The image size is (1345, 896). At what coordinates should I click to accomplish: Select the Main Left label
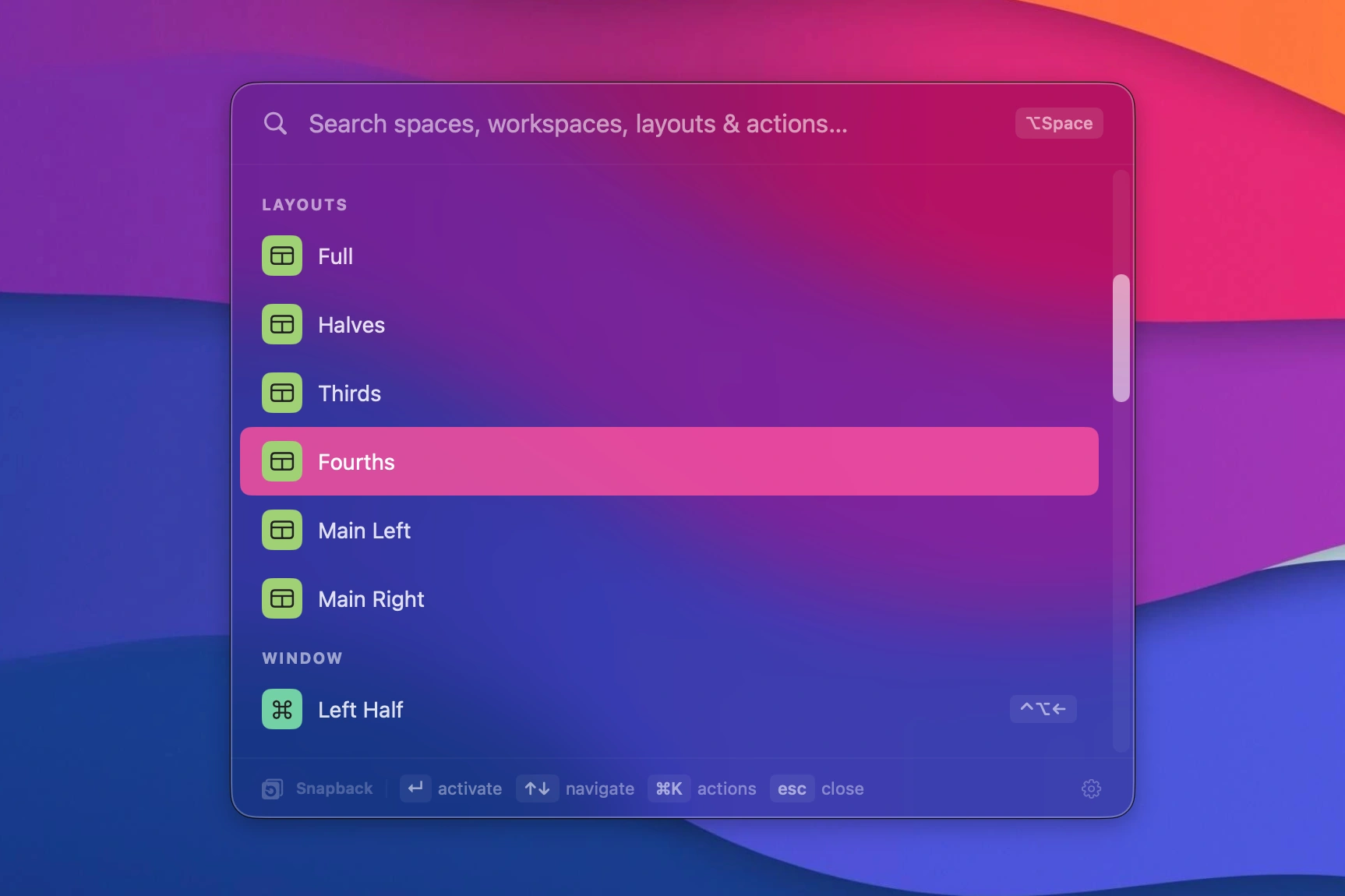[x=364, y=531]
